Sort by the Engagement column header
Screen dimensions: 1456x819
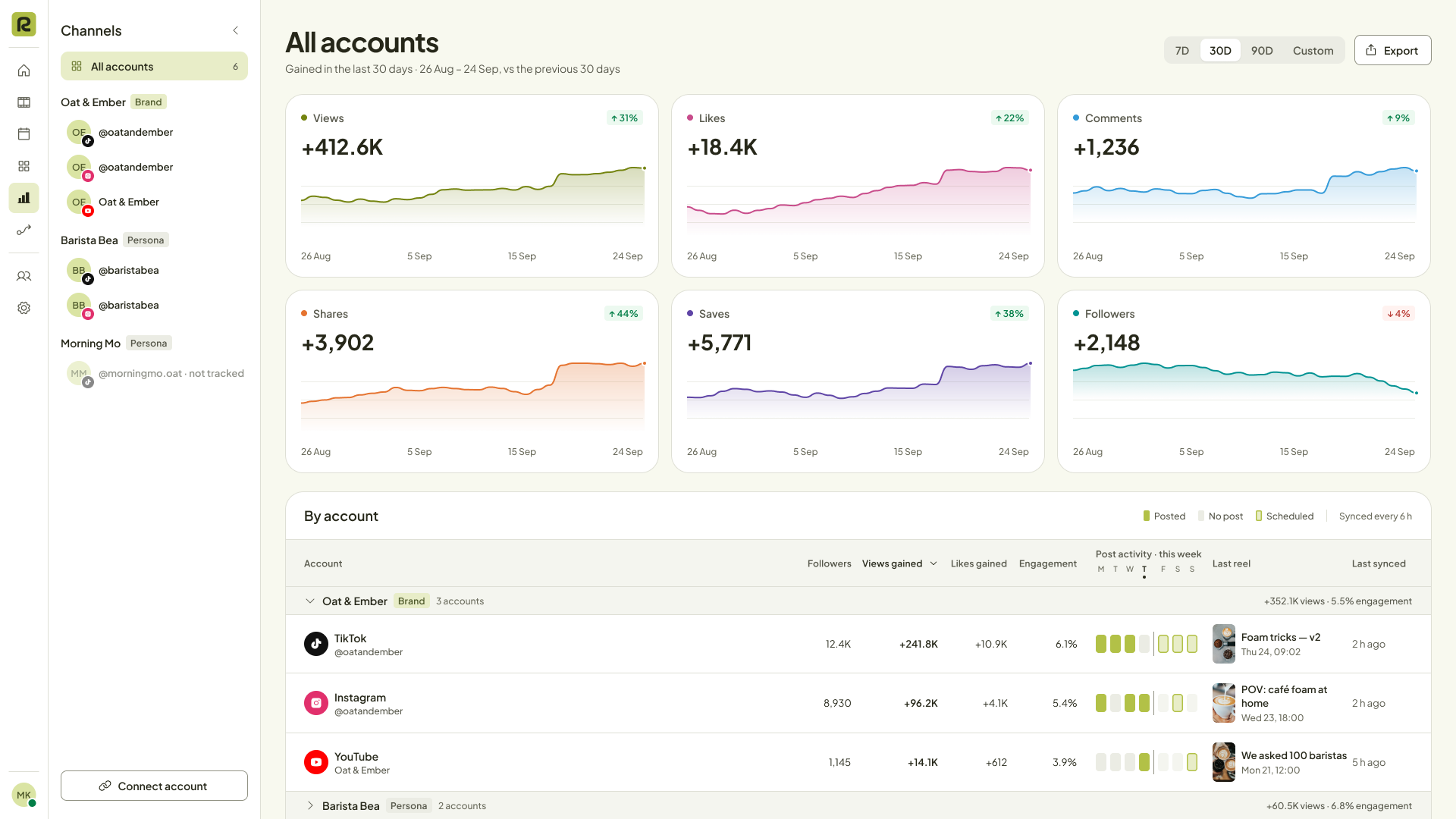pos(1048,563)
